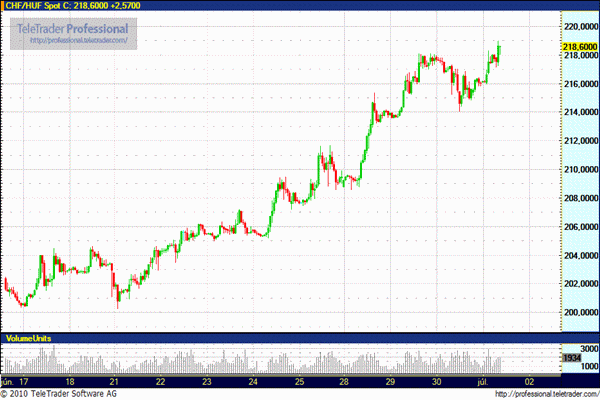Viewport: 600px width, 400px height.
Task: Click date 24 on the time axis
Action: [x=253, y=382]
